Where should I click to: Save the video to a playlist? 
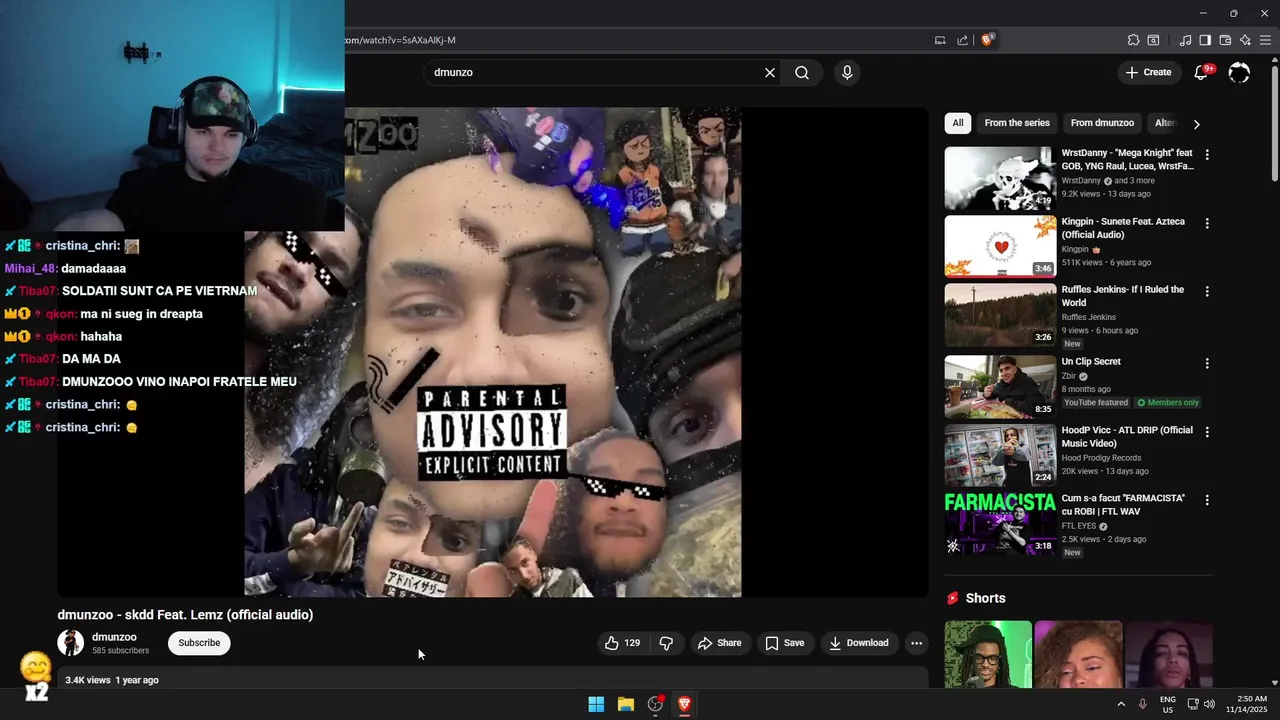pyautogui.click(x=785, y=643)
